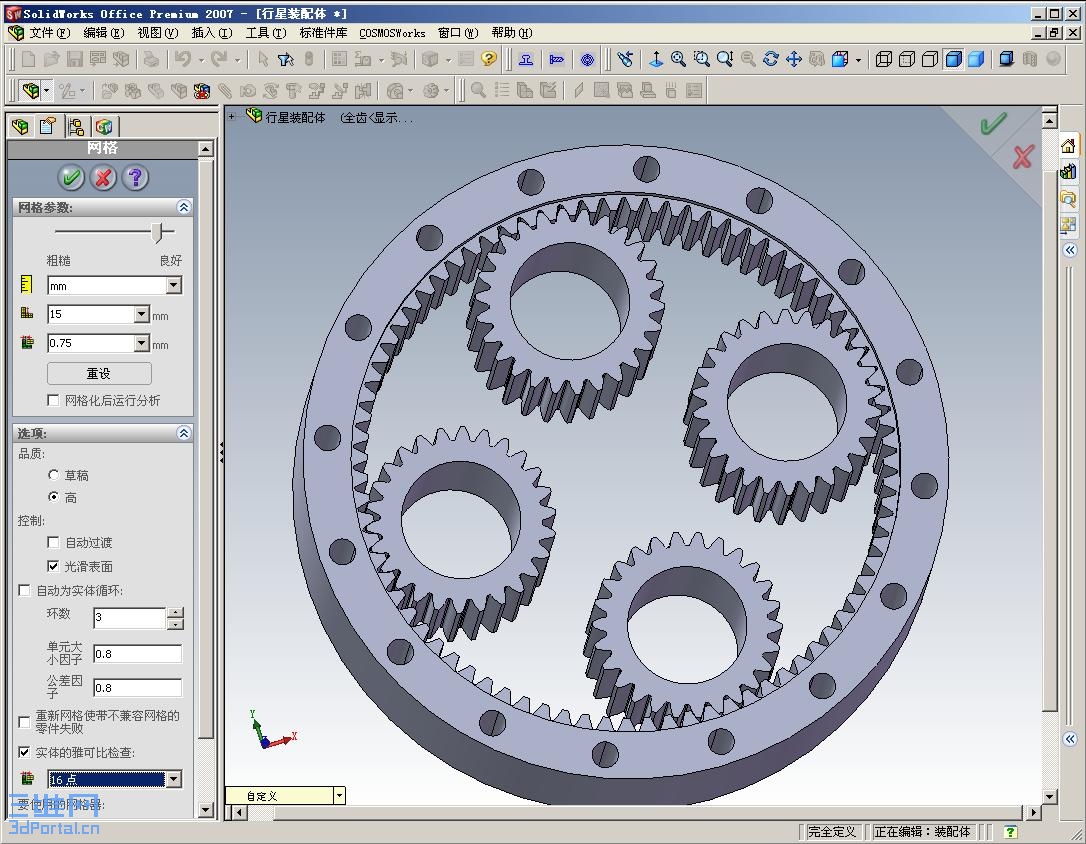Viewport: 1086px width, 844px height.
Task: Open the 视图(V) menu
Action: coord(158,33)
